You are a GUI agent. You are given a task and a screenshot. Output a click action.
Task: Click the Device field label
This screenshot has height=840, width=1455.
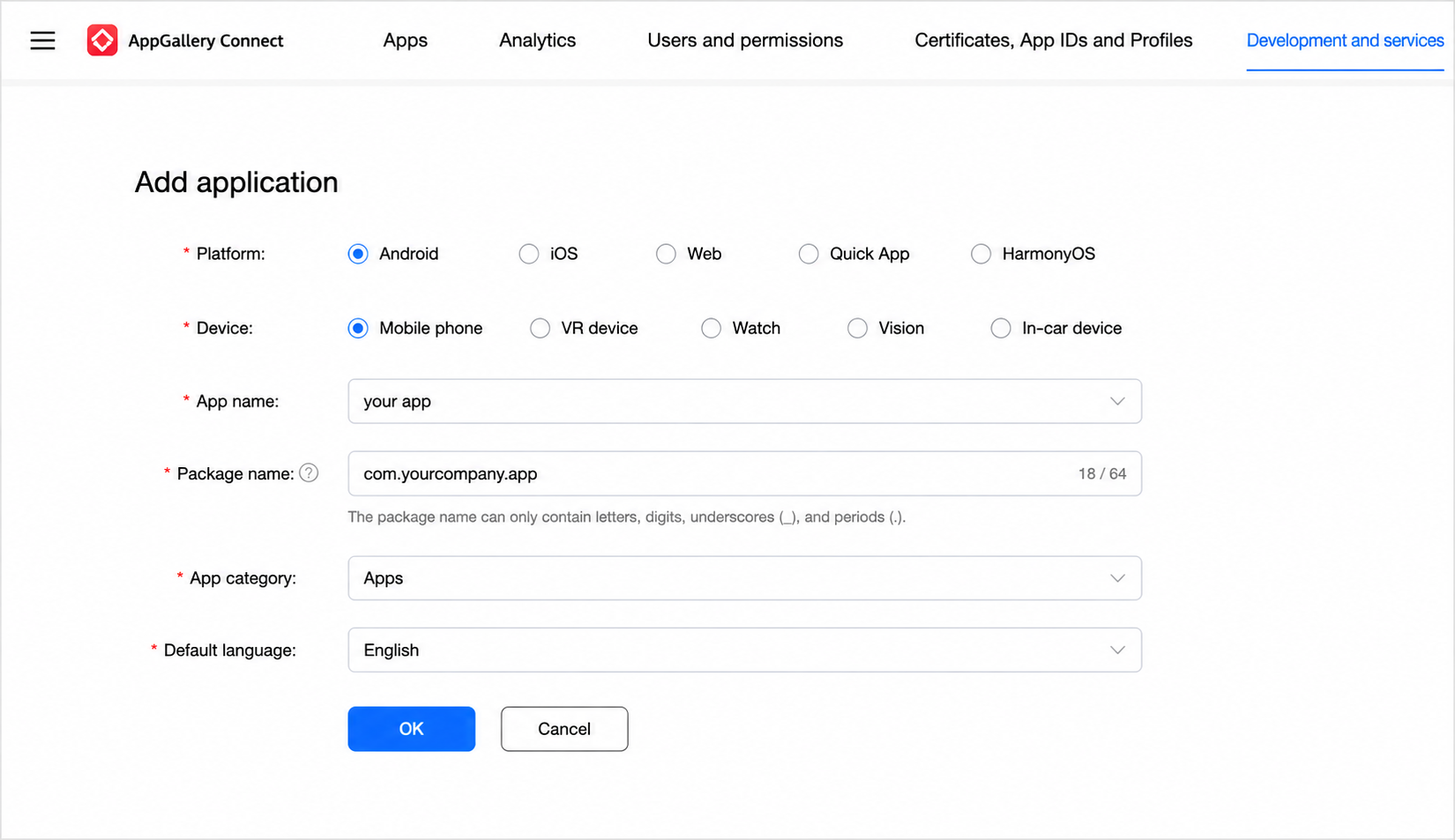point(224,328)
